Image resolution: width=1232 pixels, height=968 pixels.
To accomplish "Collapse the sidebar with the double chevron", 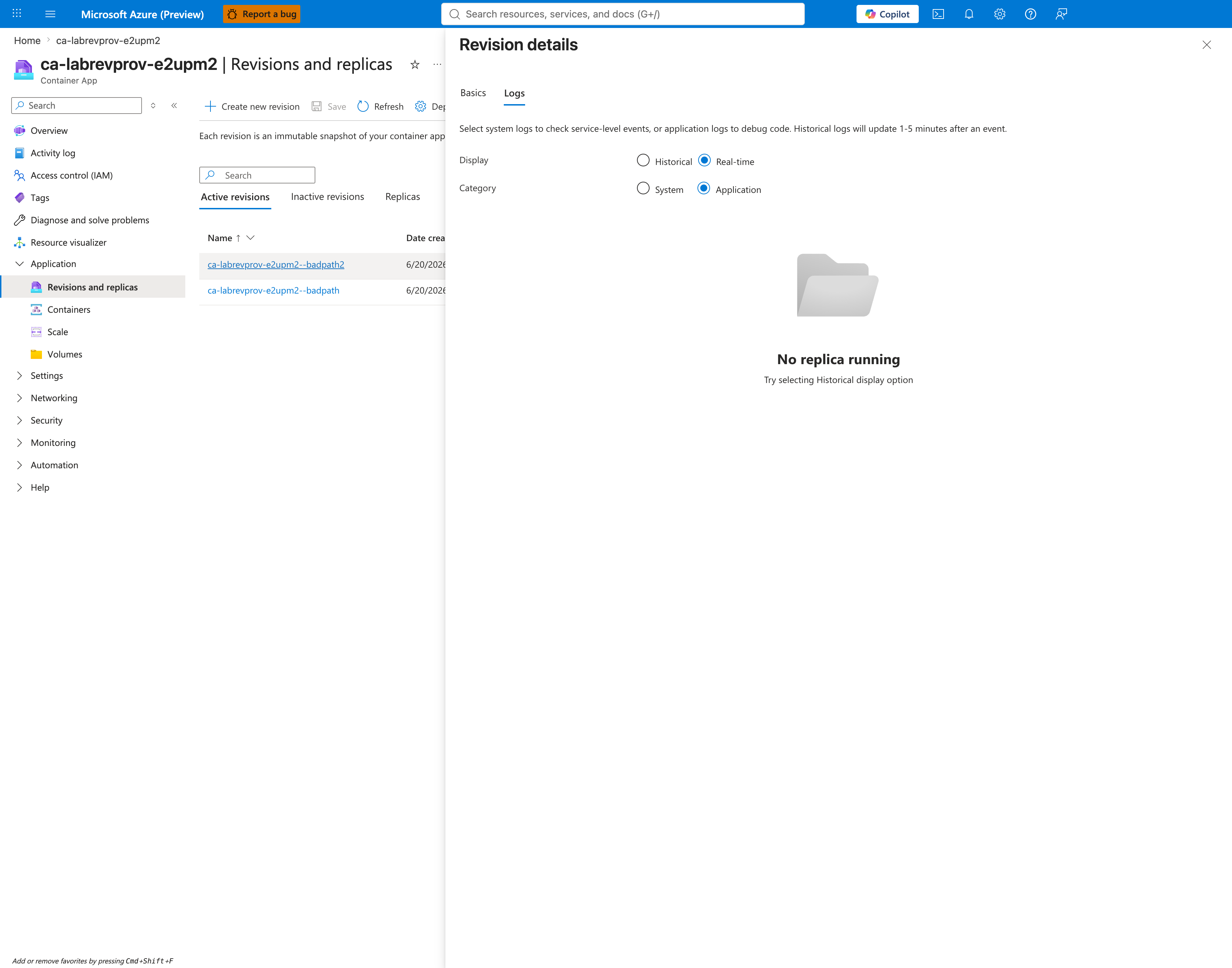I will coord(174,106).
